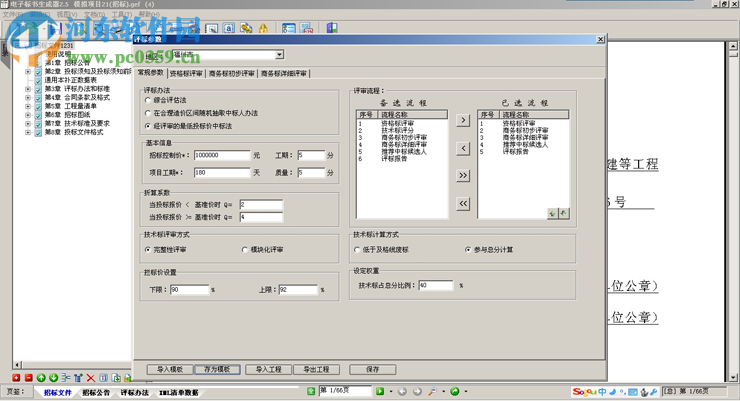
Task: Click the move left single arrow button
Action: (463, 148)
